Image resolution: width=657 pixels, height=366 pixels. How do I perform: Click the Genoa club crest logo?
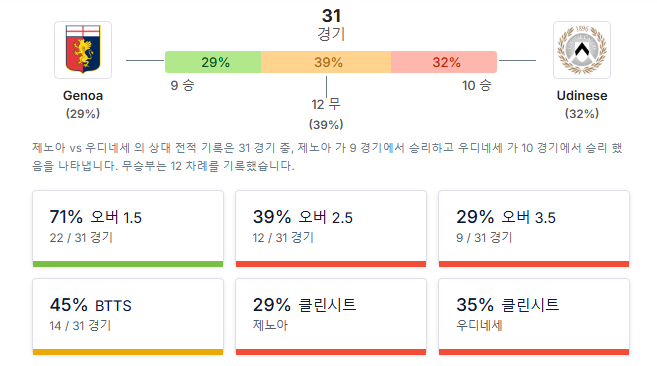click(83, 50)
